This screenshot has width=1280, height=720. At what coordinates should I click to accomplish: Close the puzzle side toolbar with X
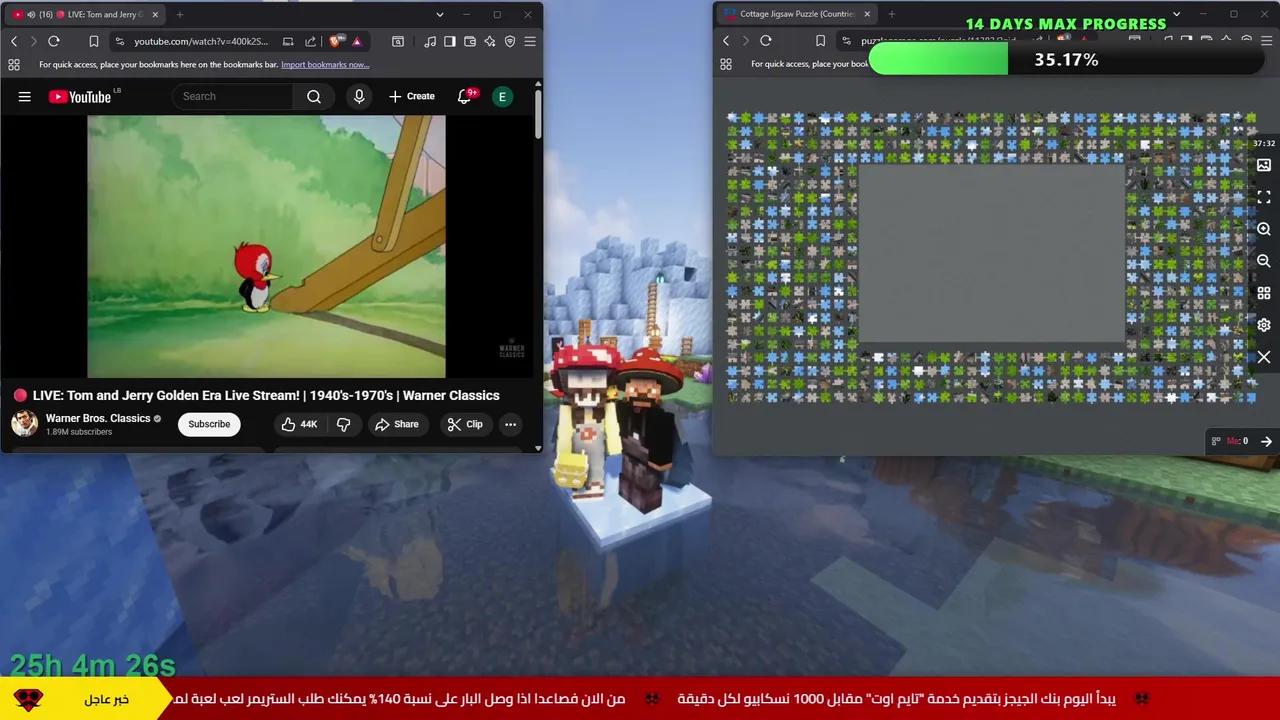1264,357
